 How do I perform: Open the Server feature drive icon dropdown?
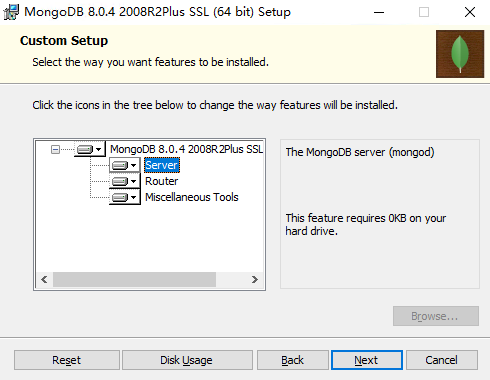click(x=125, y=165)
